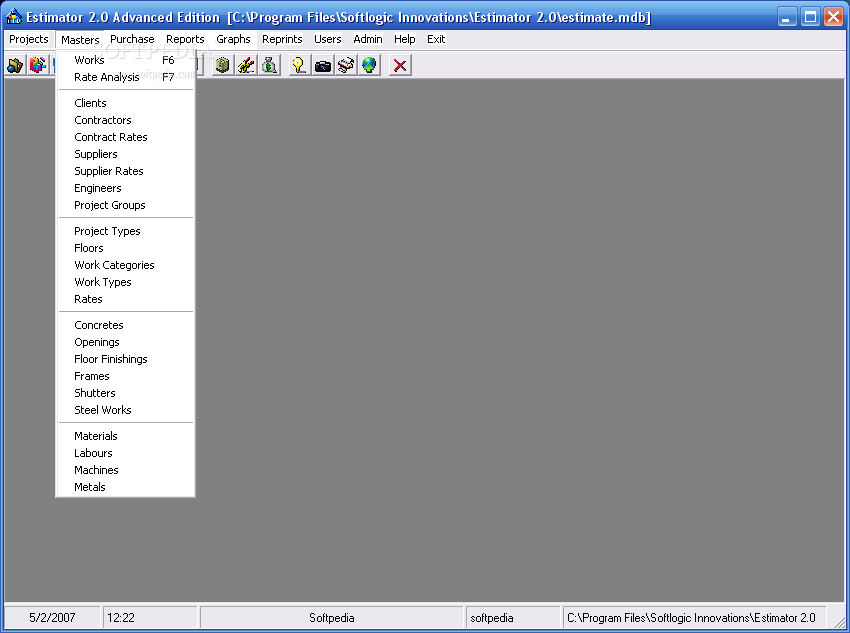850x633 pixels.
Task: Choose Frames from the menu
Action: pos(125,376)
